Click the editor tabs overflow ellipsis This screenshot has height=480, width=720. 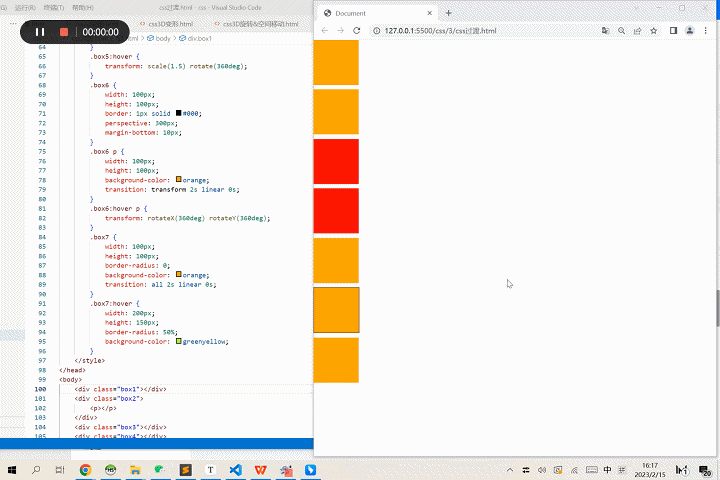pos(13,23)
